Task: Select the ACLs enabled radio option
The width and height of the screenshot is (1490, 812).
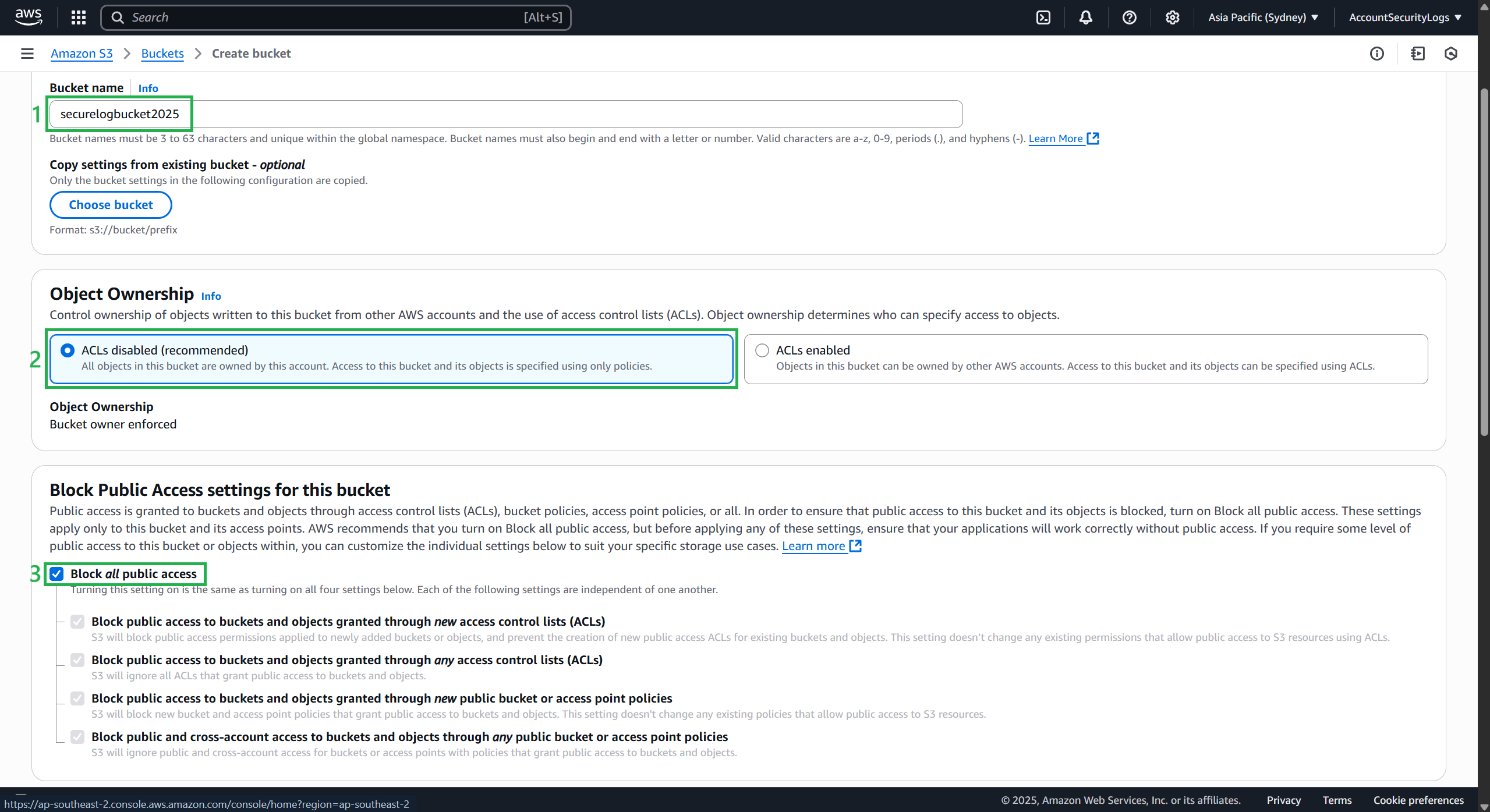Action: [762, 350]
